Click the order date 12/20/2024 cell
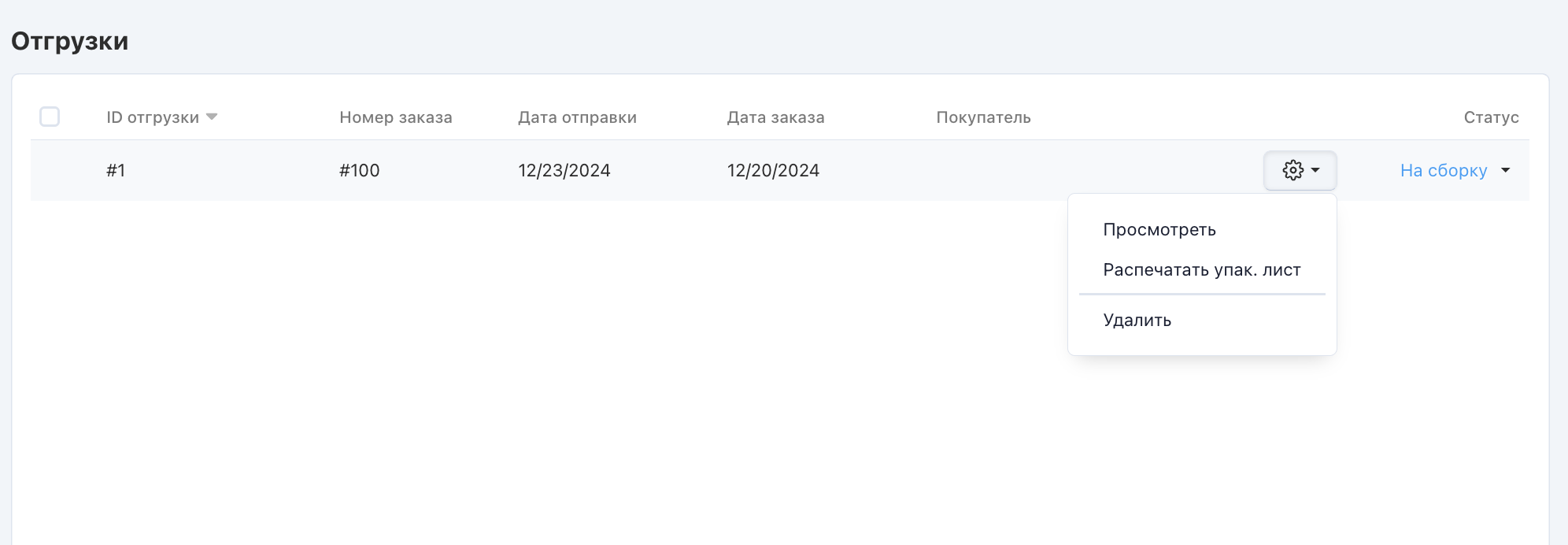 [x=773, y=170]
